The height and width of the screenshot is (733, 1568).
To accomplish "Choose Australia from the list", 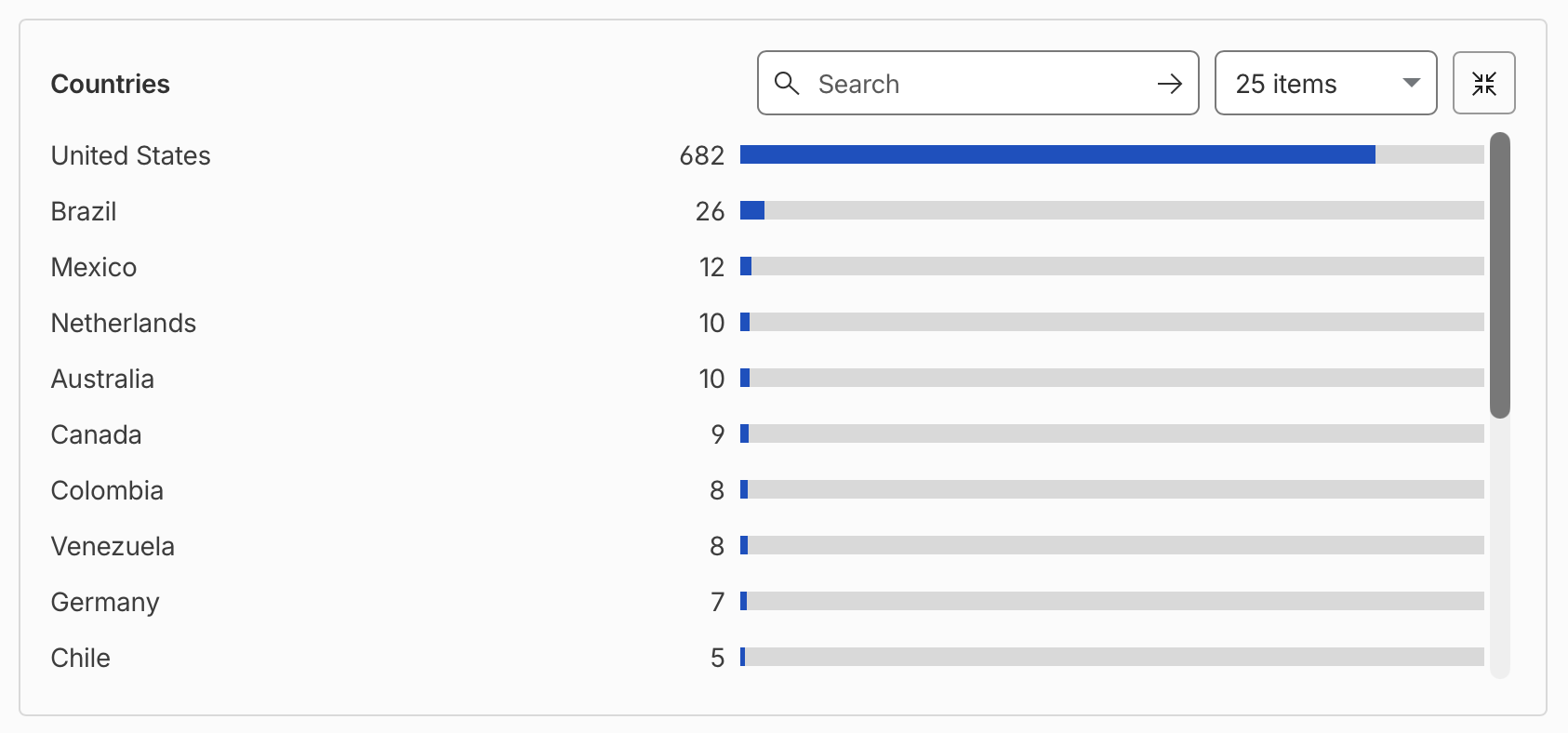I will point(102,379).
